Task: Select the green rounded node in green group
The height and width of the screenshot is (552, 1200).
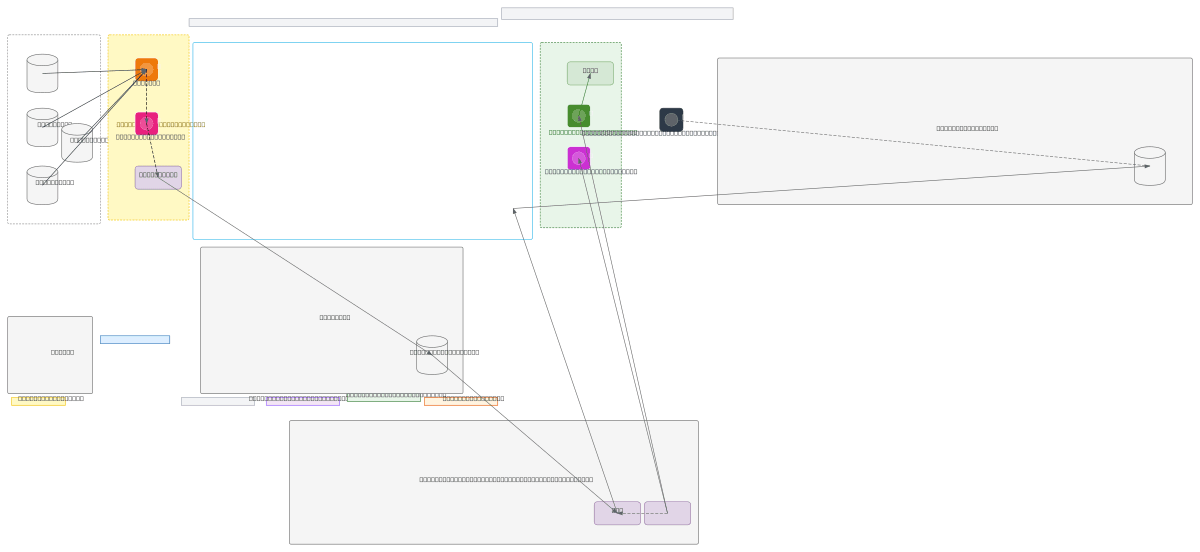Action: pyautogui.click(x=590, y=73)
